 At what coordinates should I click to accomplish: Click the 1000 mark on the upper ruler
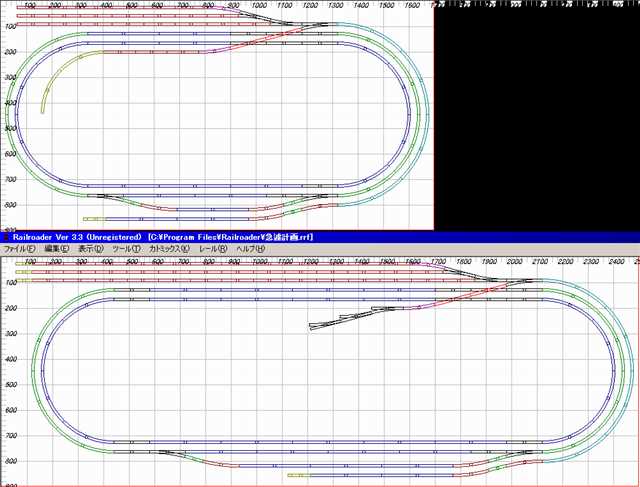[259, 6]
